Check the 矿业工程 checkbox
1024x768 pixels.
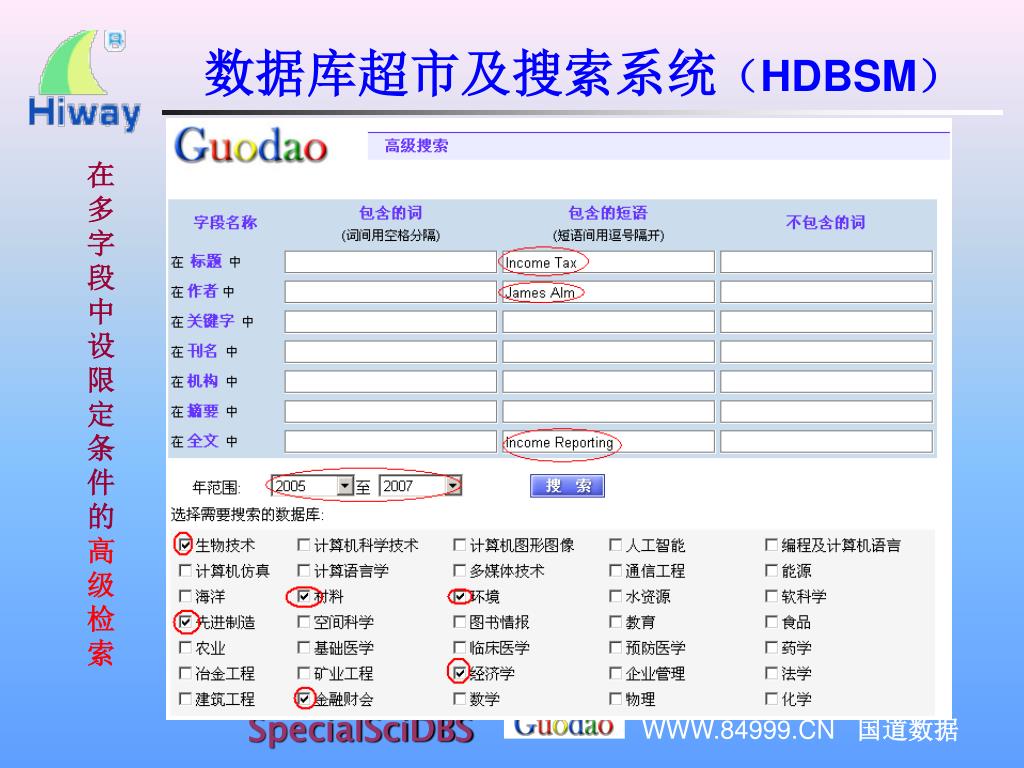point(303,673)
